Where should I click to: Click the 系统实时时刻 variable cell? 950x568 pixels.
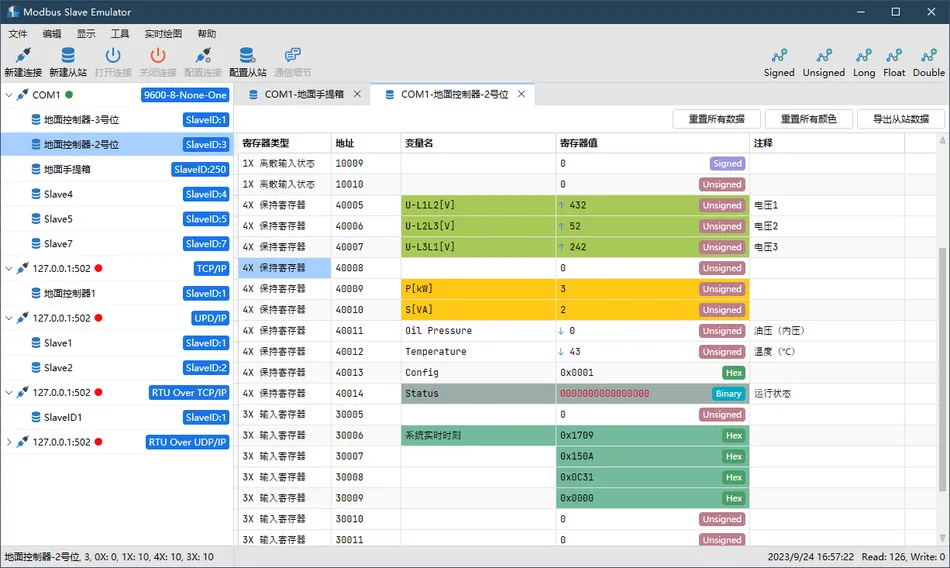click(478, 435)
